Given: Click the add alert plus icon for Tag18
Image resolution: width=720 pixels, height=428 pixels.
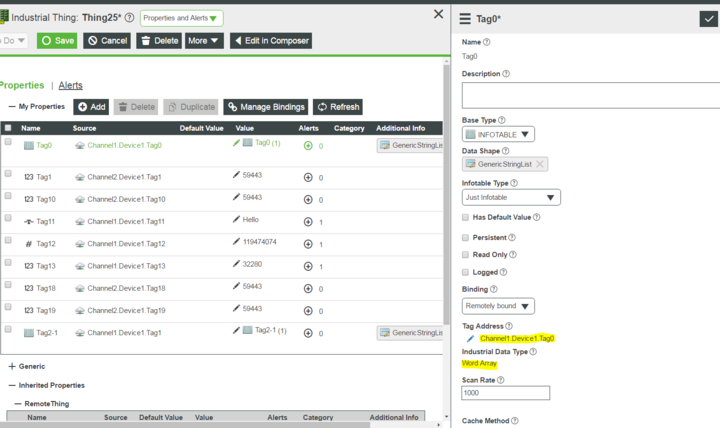Looking at the screenshot, I should coord(308,288).
